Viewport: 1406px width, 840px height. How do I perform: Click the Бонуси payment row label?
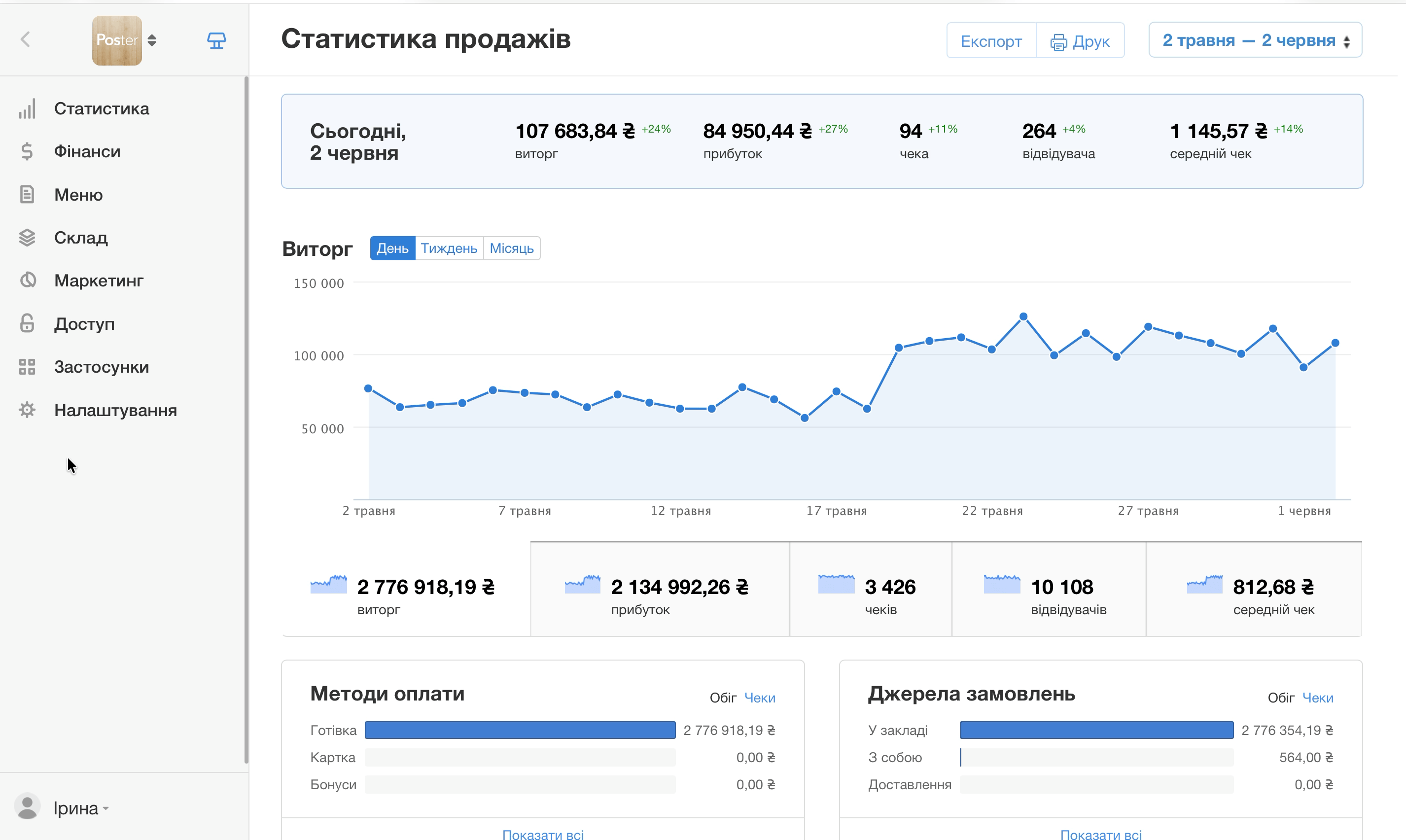click(x=333, y=784)
